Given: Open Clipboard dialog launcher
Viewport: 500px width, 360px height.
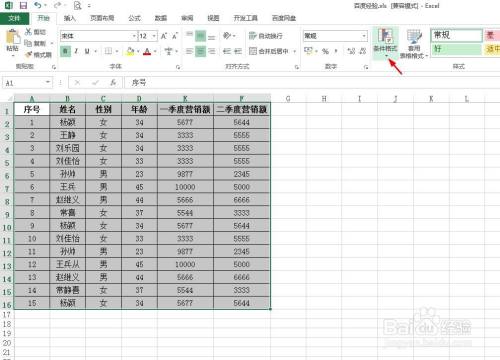Looking at the screenshot, I should 54,67.
